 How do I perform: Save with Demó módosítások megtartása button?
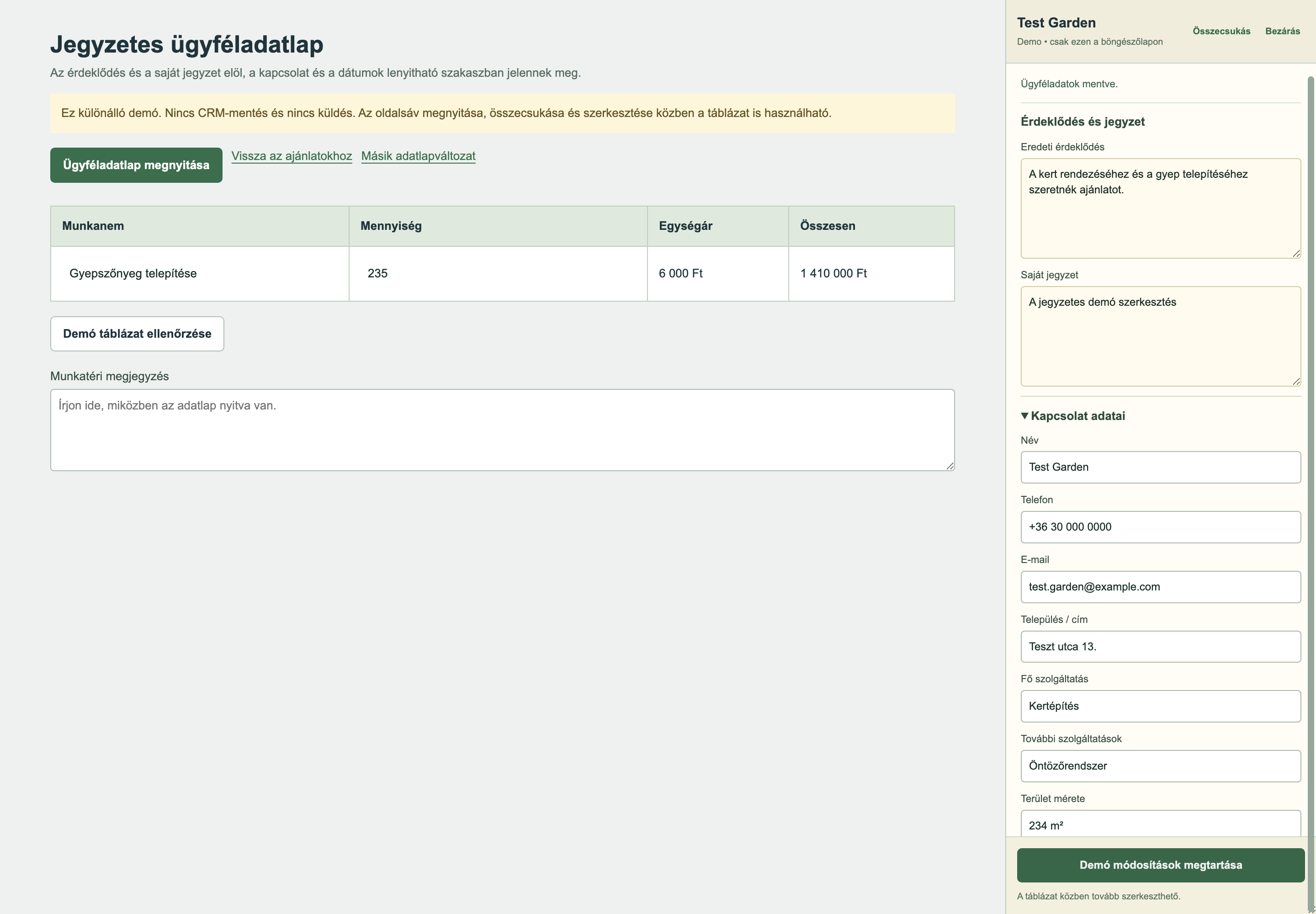coord(1160,865)
